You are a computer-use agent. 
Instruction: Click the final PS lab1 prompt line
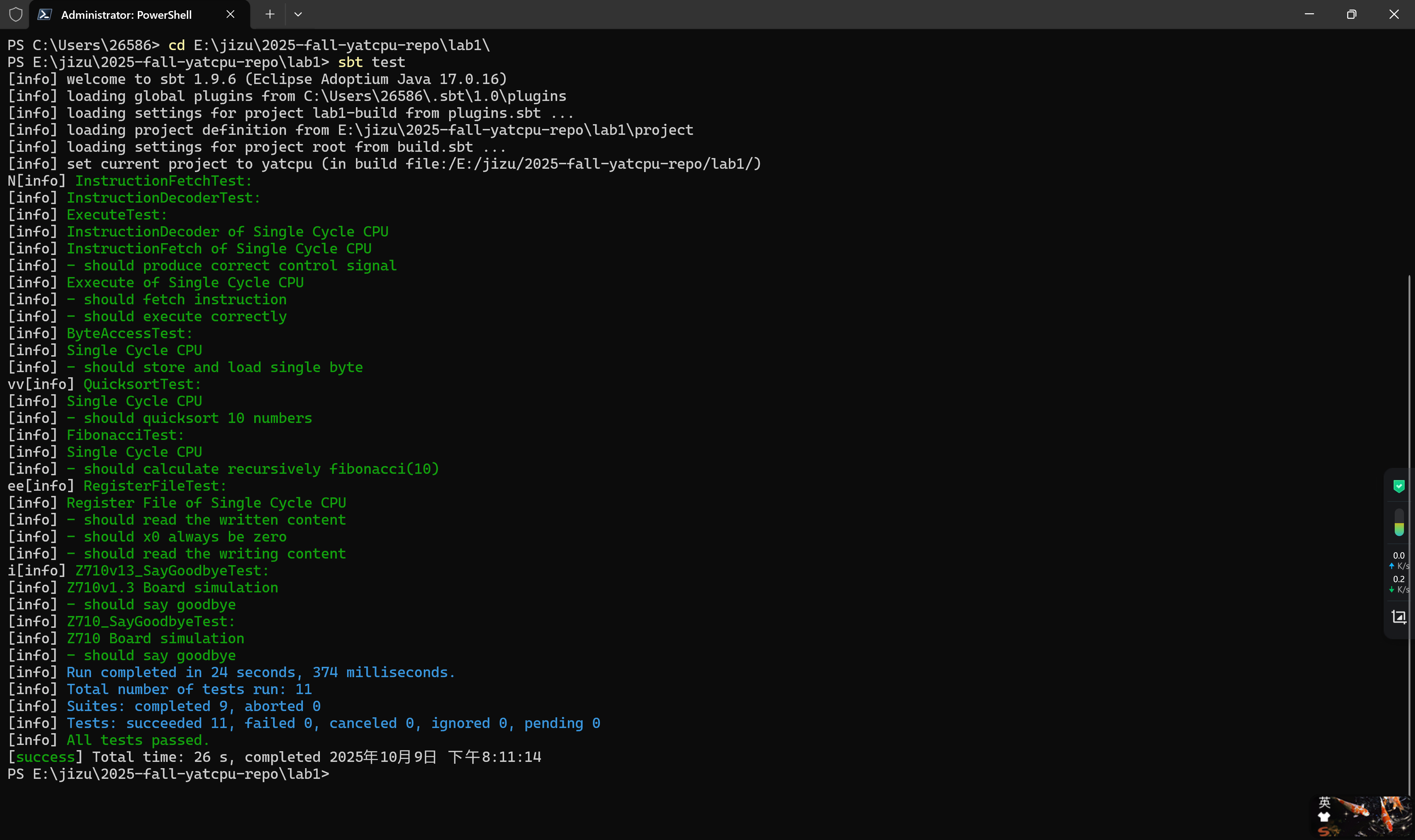click(x=168, y=774)
